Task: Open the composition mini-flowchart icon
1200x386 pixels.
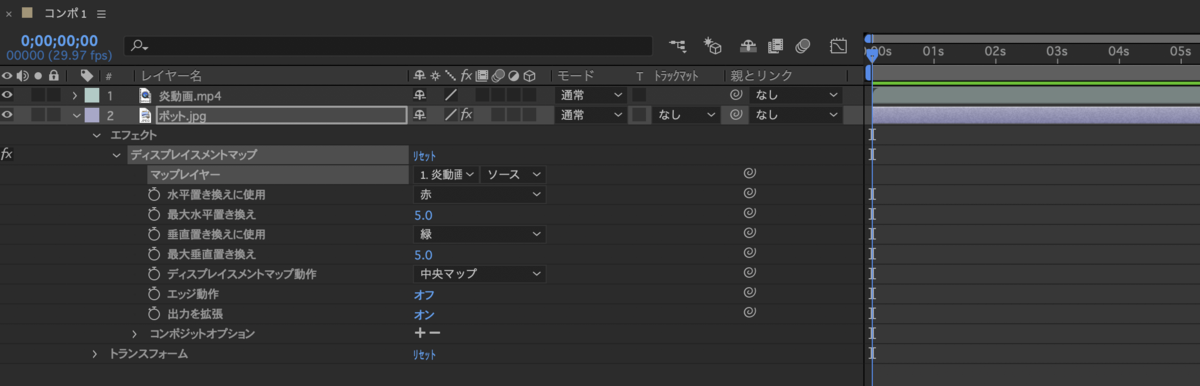Action: (x=679, y=45)
